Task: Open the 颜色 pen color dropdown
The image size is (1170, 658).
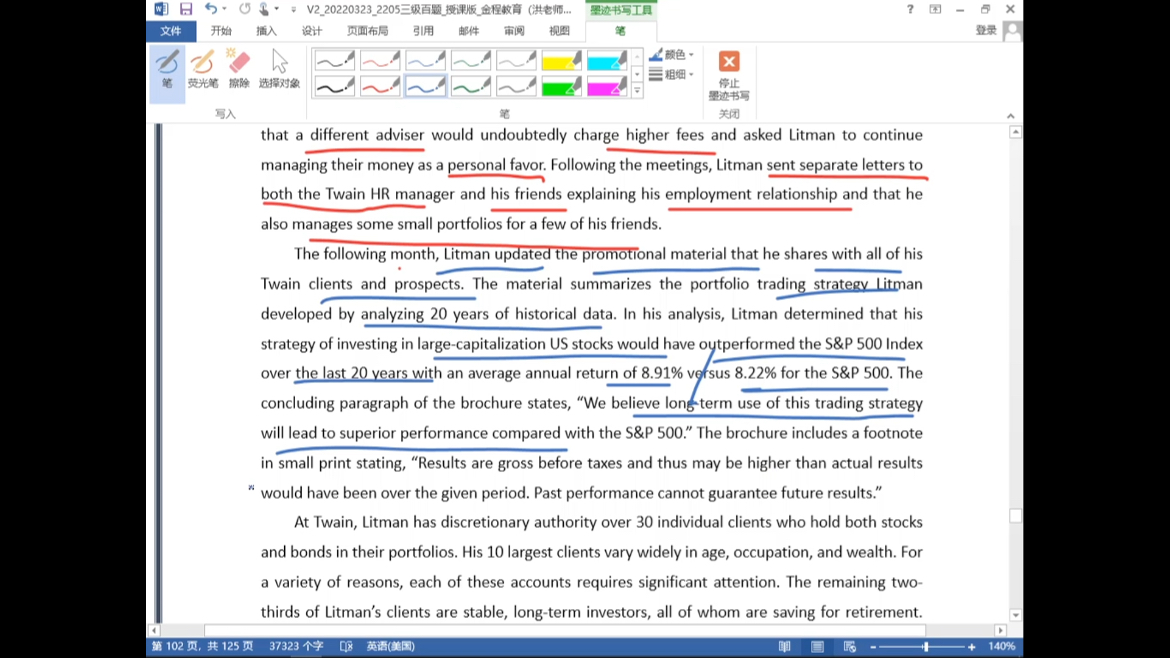Action: (x=672, y=54)
